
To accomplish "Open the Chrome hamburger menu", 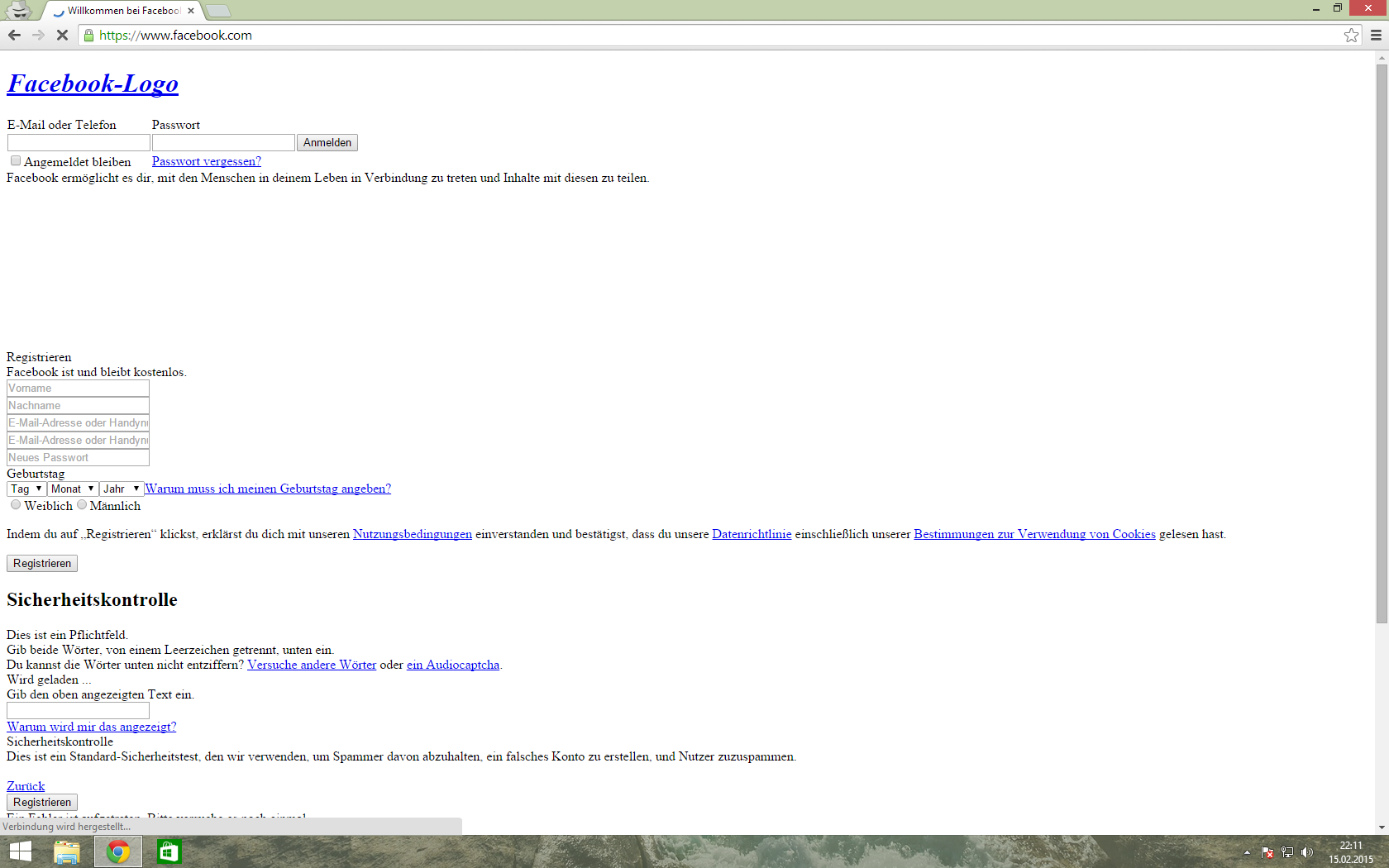I will pyautogui.click(x=1376, y=35).
